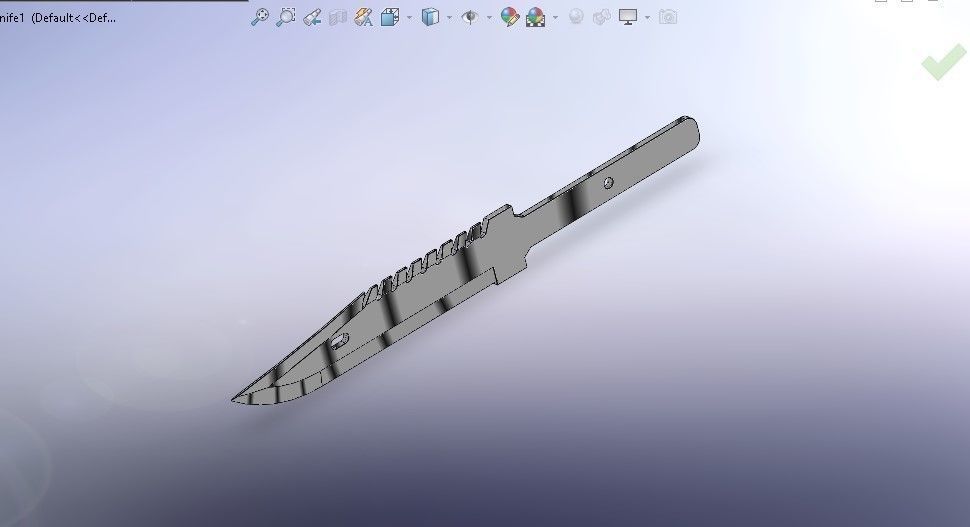Click View Orientation cube icon
The image size is (970, 527).
click(x=390, y=17)
